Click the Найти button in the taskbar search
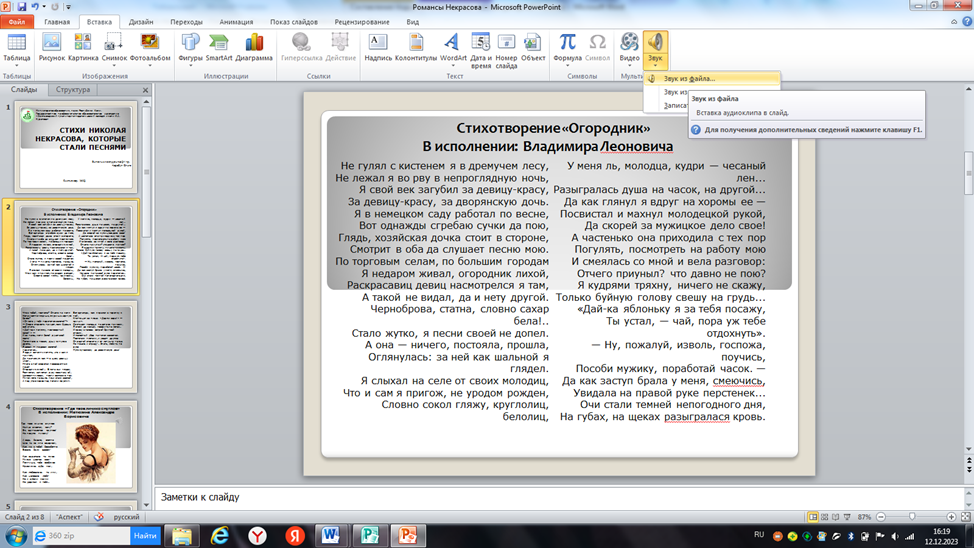 point(145,536)
